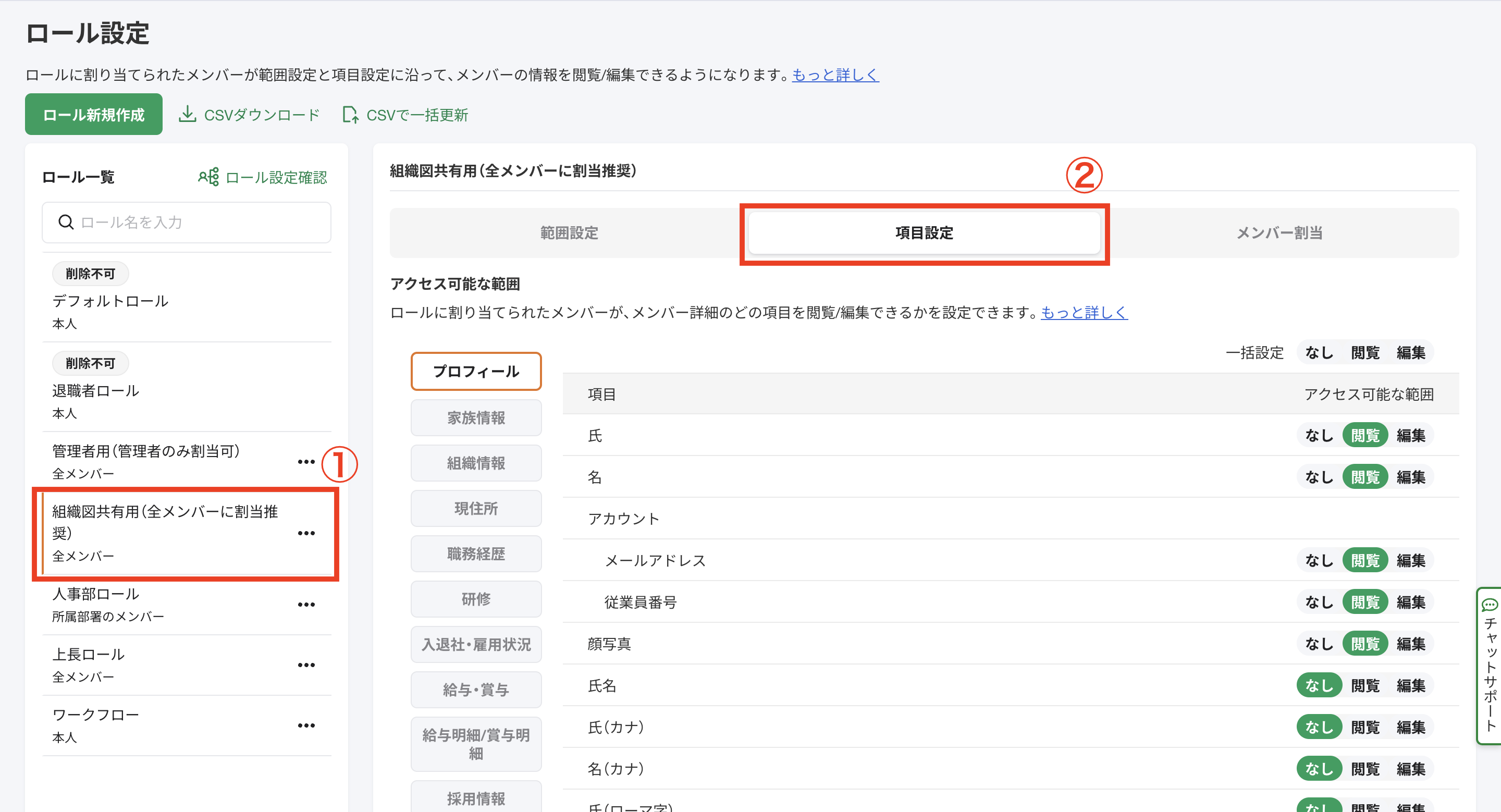Screen dimensions: 1501x812
Task: Switch to the メンバー割当 tab
Action: pyautogui.click(x=1279, y=233)
